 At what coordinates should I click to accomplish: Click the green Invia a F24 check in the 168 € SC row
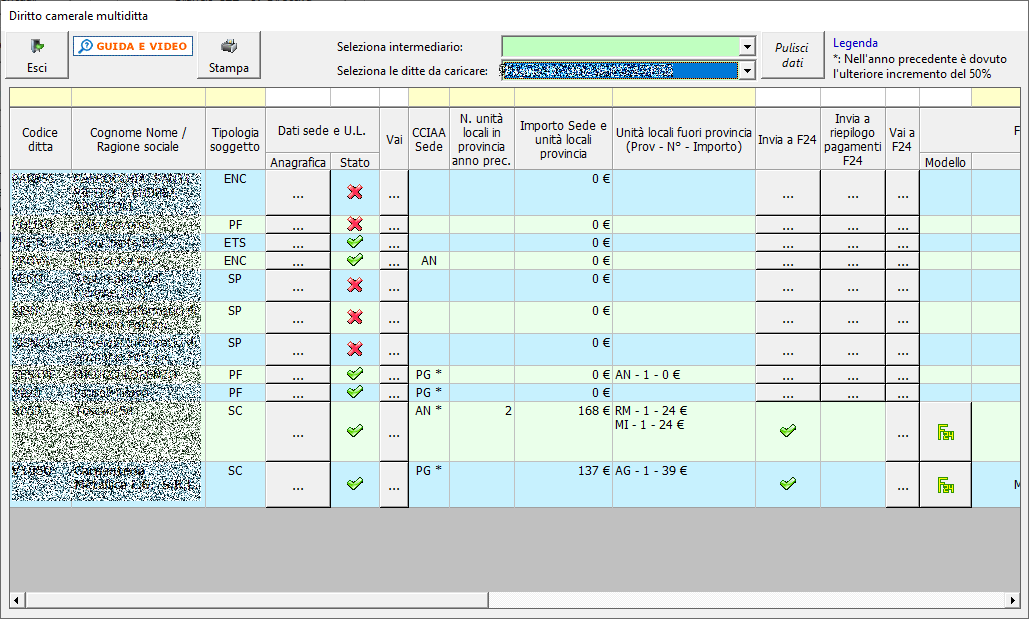pos(787,430)
